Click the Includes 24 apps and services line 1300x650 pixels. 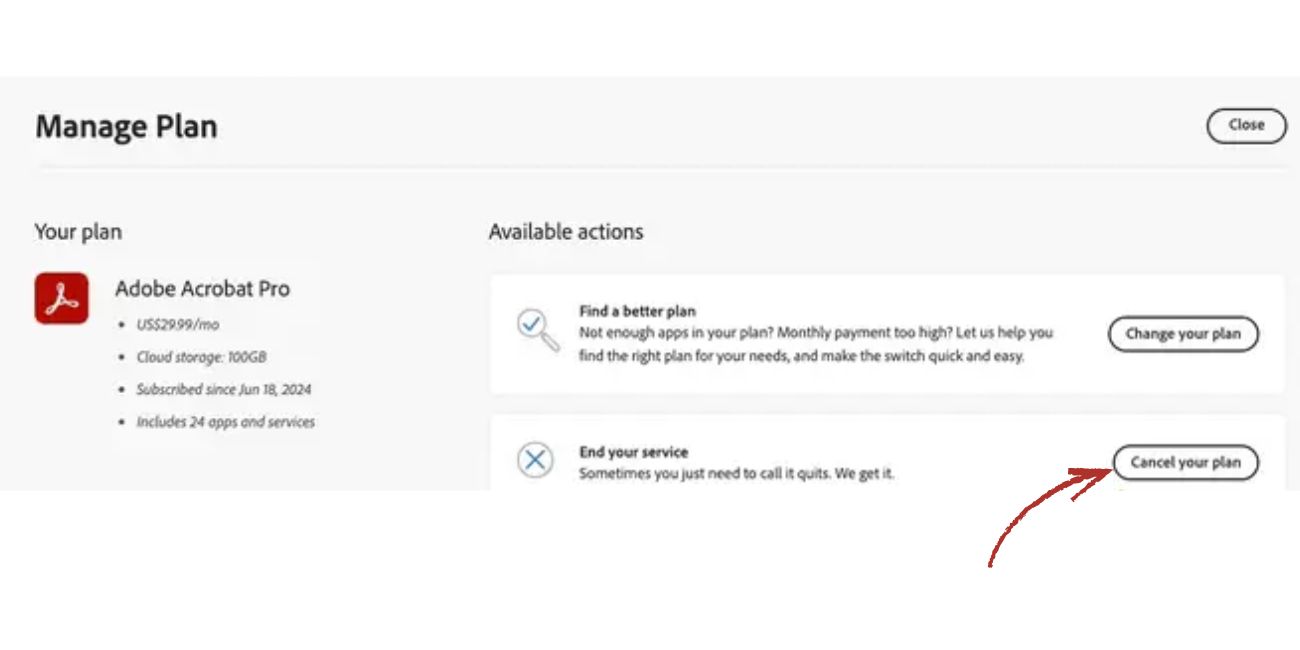tap(225, 422)
